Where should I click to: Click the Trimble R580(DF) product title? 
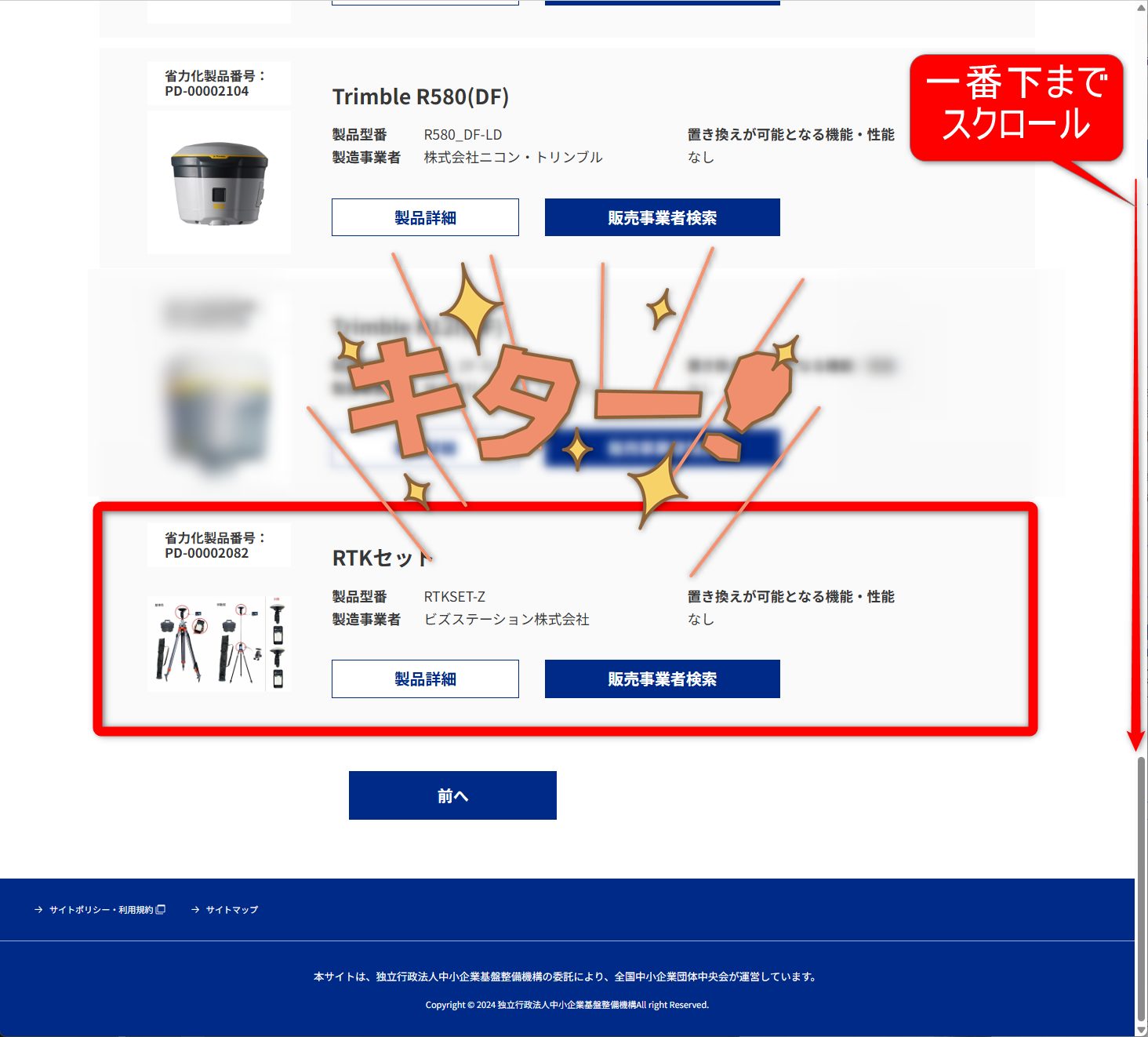[x=420, y=96]
